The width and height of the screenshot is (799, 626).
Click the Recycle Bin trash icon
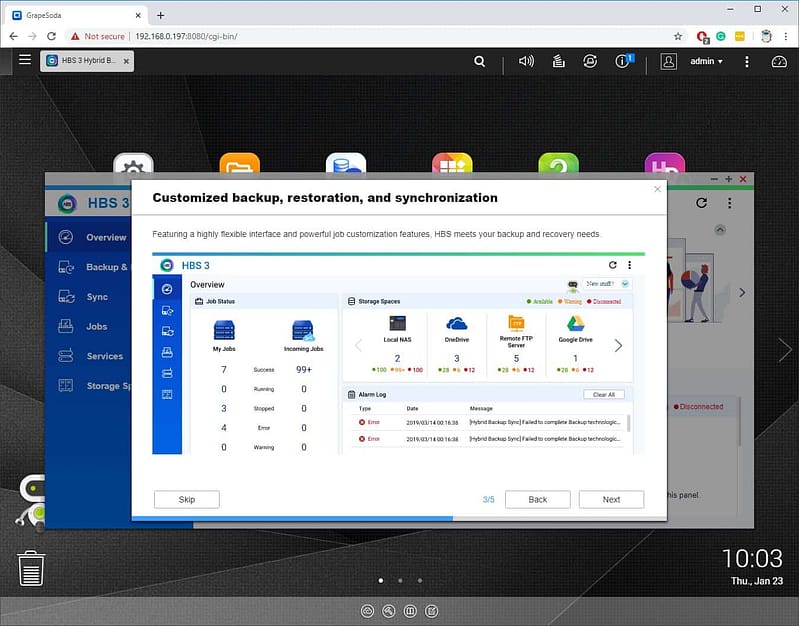[x=31, y=568]
